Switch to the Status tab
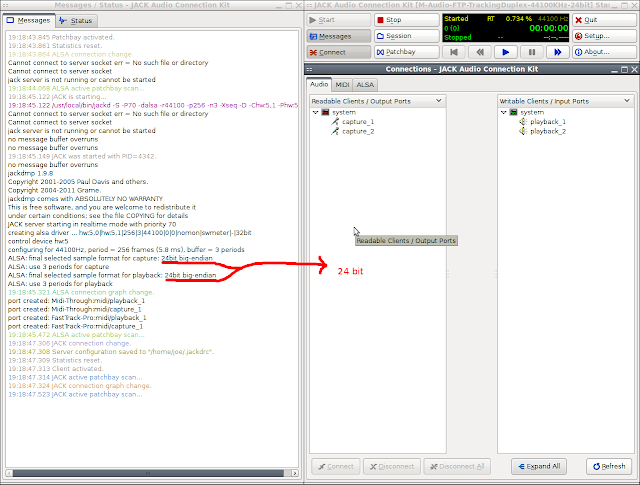The image size is (640, 485). (76, 21)
